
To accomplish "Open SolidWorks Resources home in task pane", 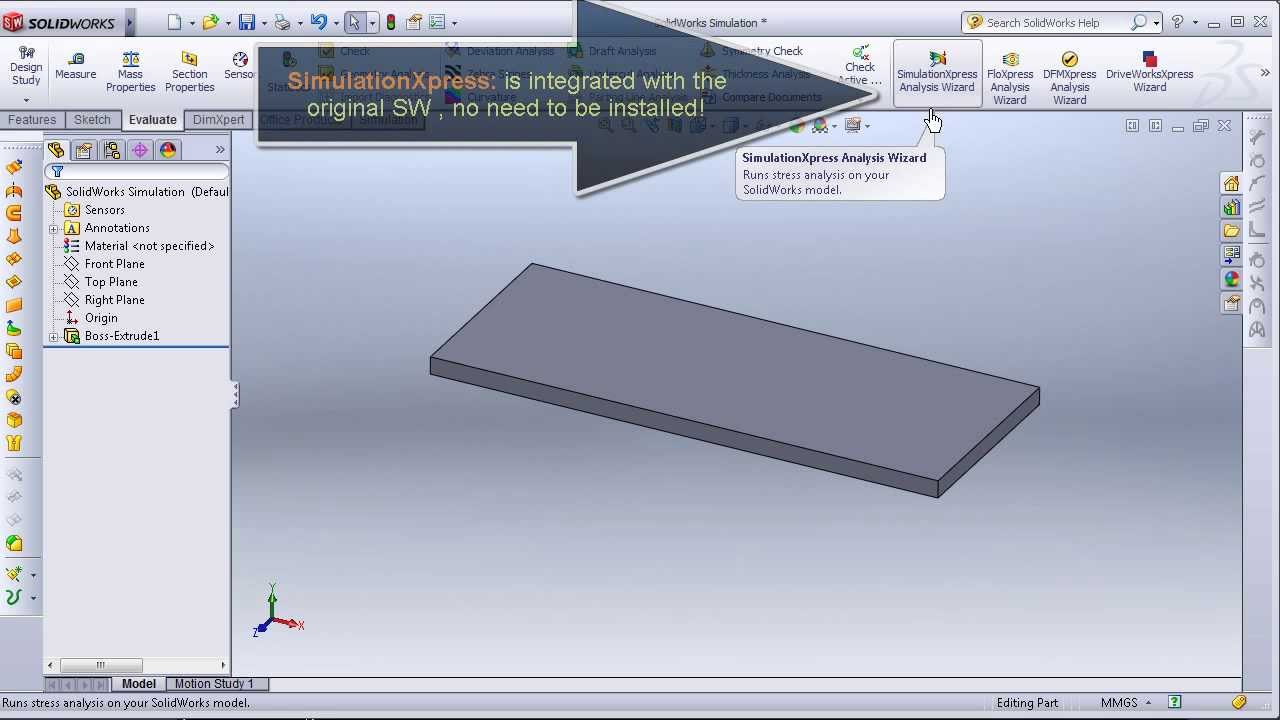I will (x=1231, y=184).
